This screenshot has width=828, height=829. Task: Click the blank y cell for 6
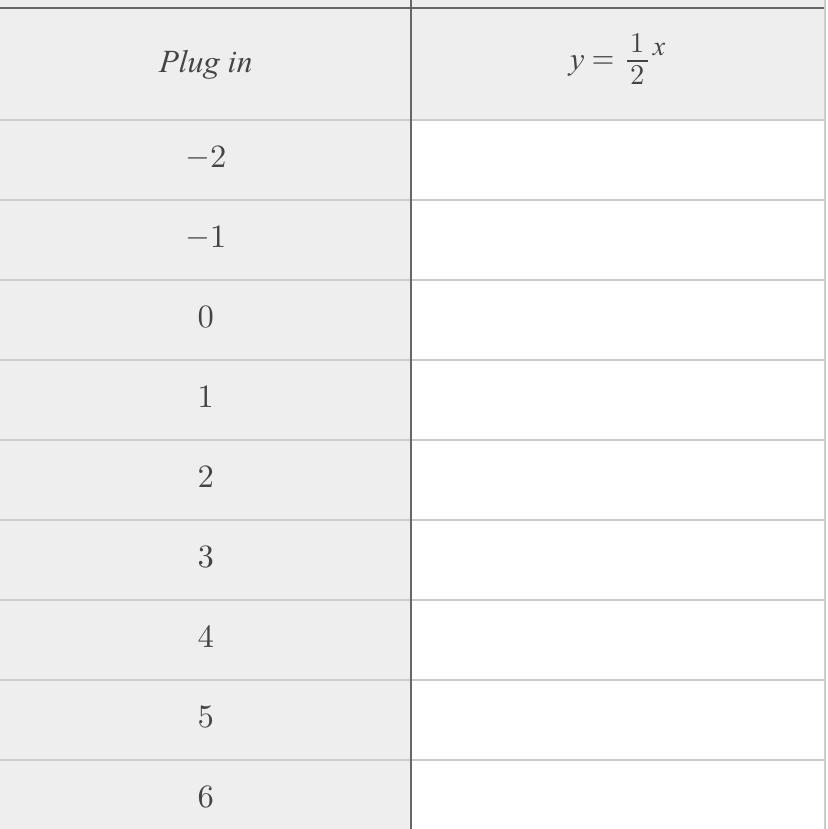click(x=618, y=796)
